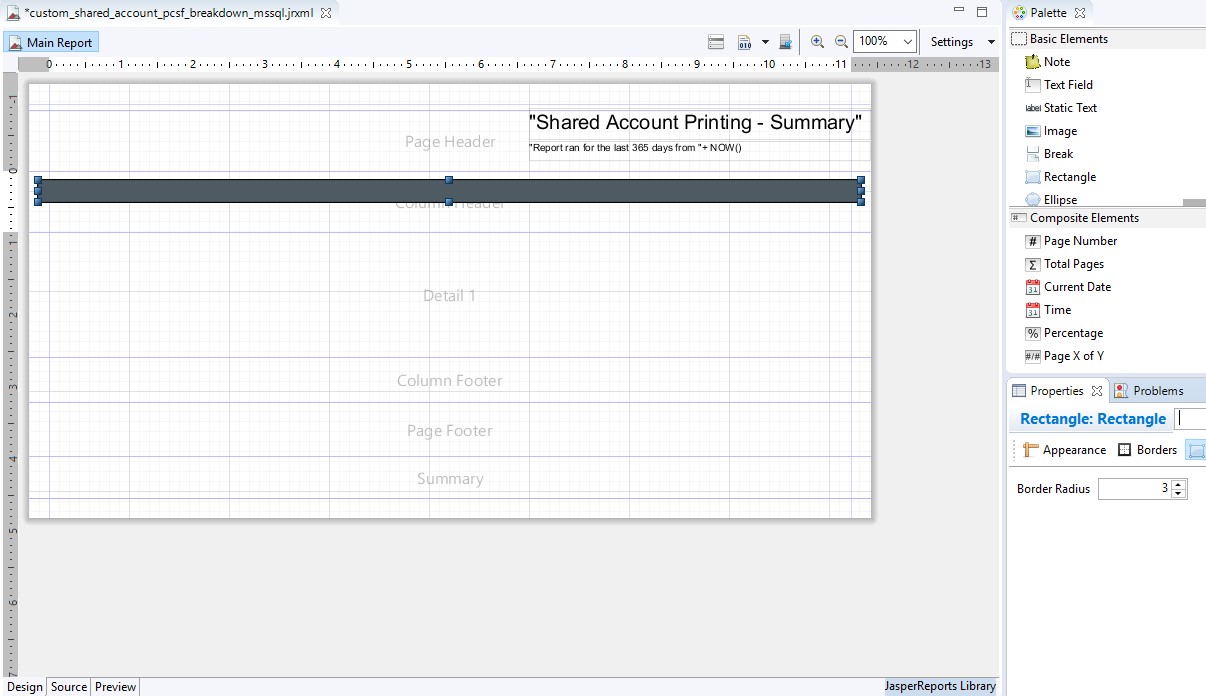This screenshot has width=1206, height=696.
Task: Collapse the Composite Elements palette group
Action: (1108, 218)
